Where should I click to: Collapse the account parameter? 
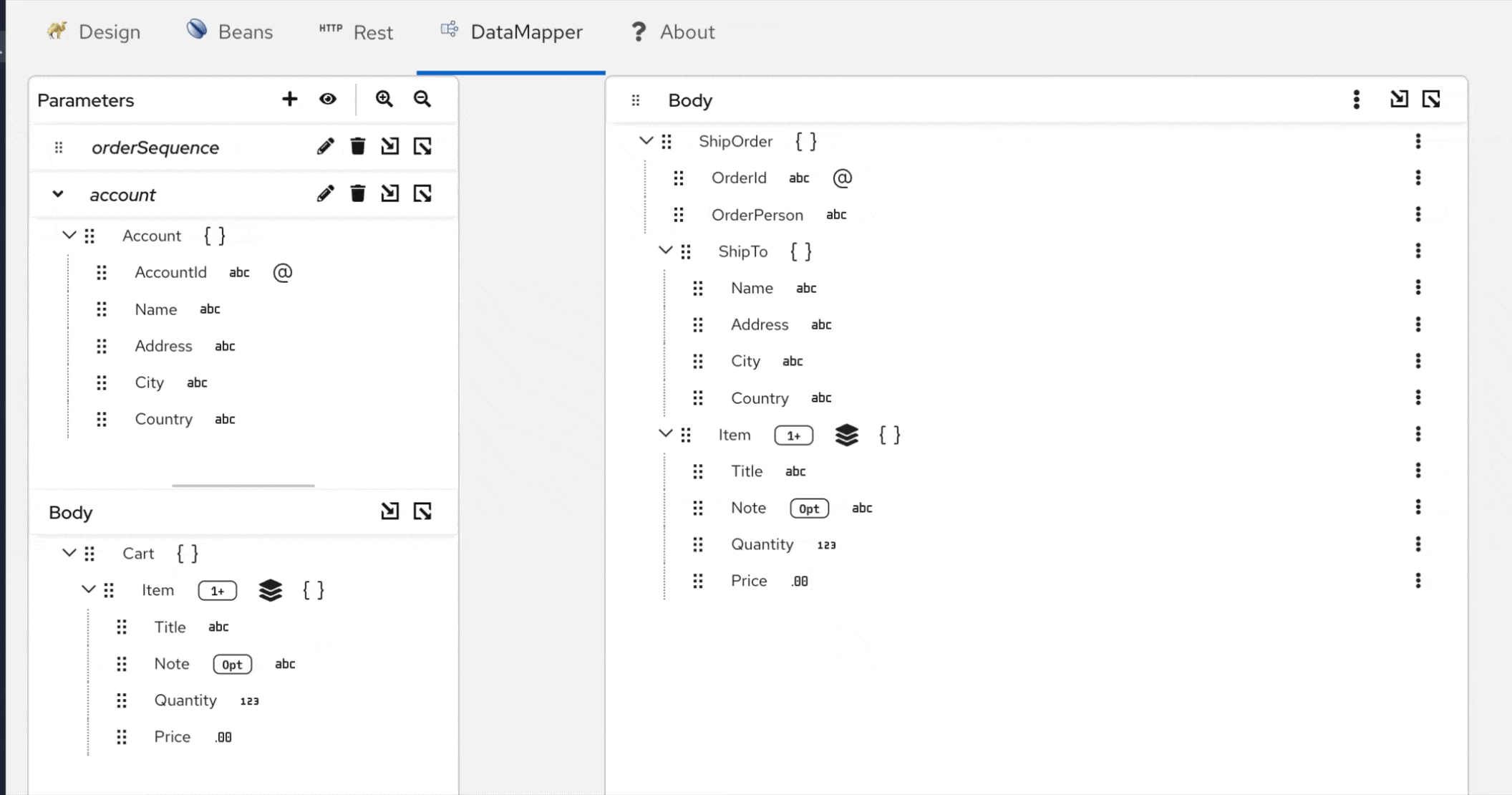pyautogui.click(x=58, y=194)
